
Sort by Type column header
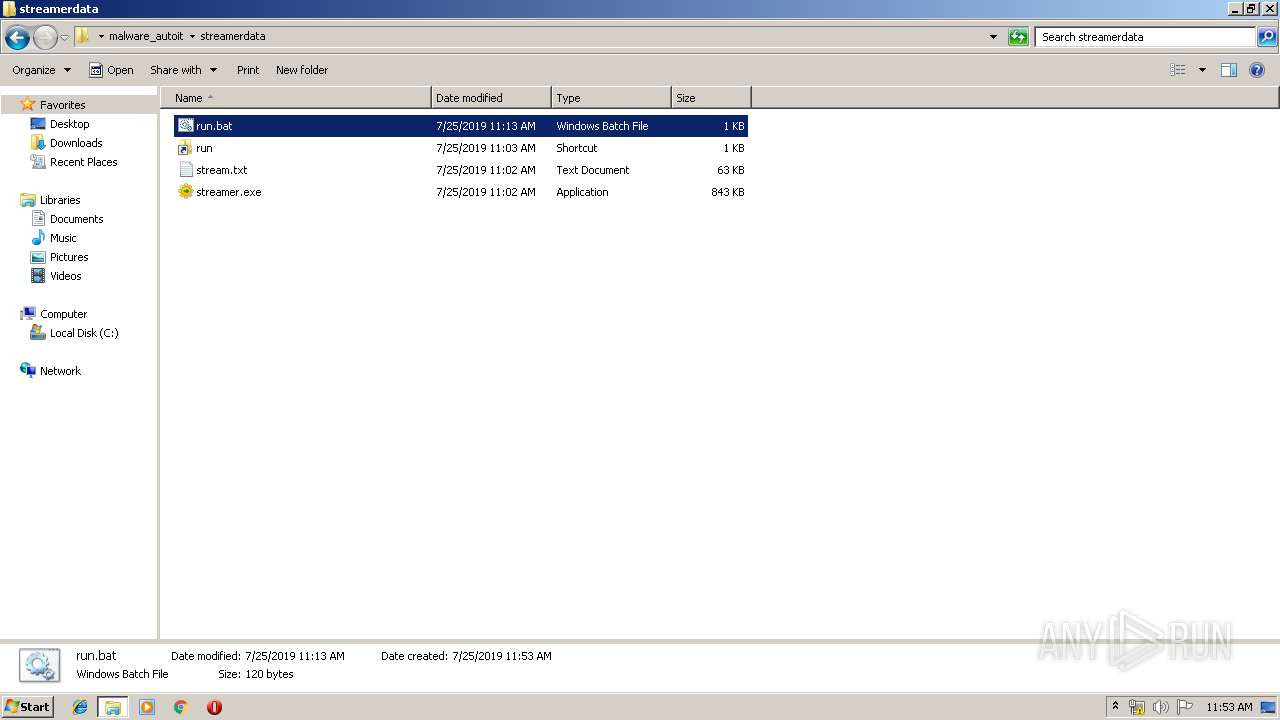(611, 98)
